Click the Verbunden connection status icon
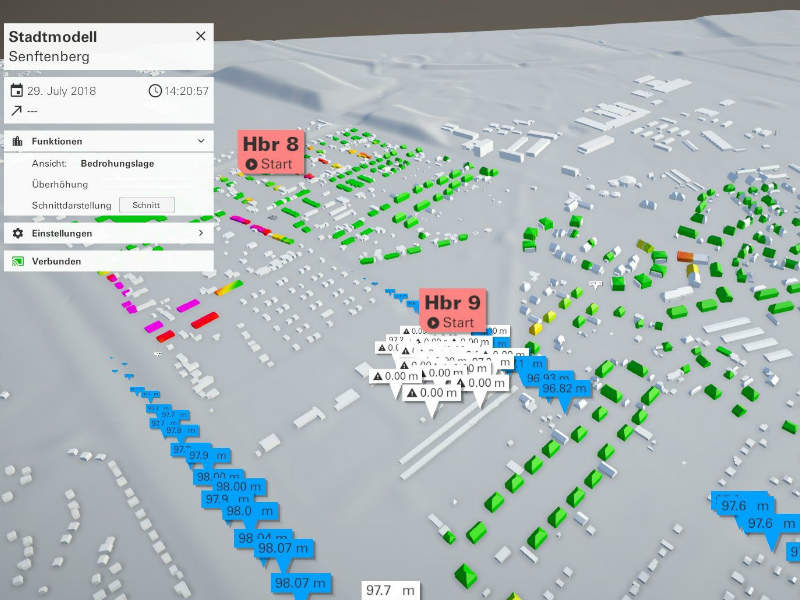 [17, 262]
